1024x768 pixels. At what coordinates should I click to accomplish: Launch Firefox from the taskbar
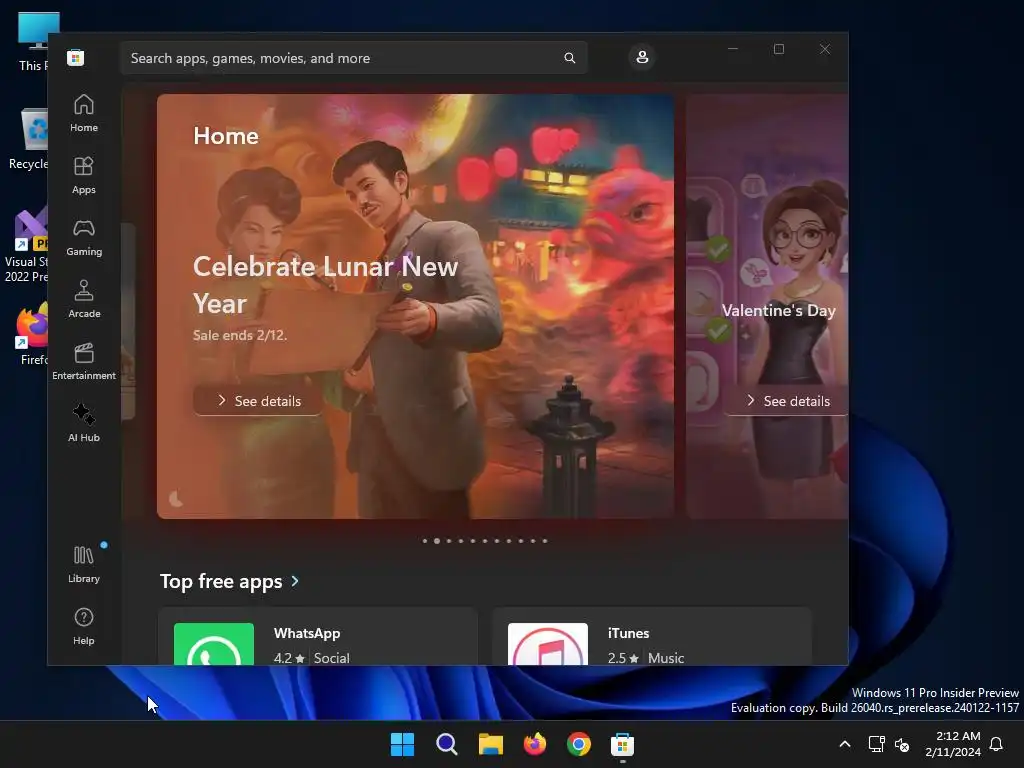click(535, 744)
